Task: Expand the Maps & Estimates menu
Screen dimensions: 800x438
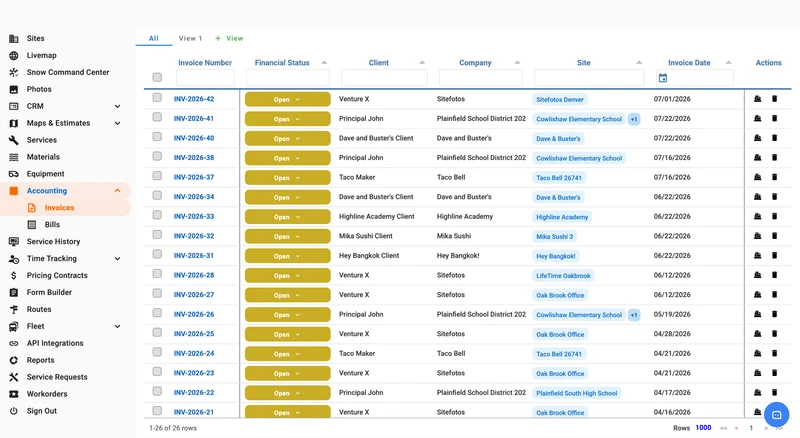Action: pos(117,123)
